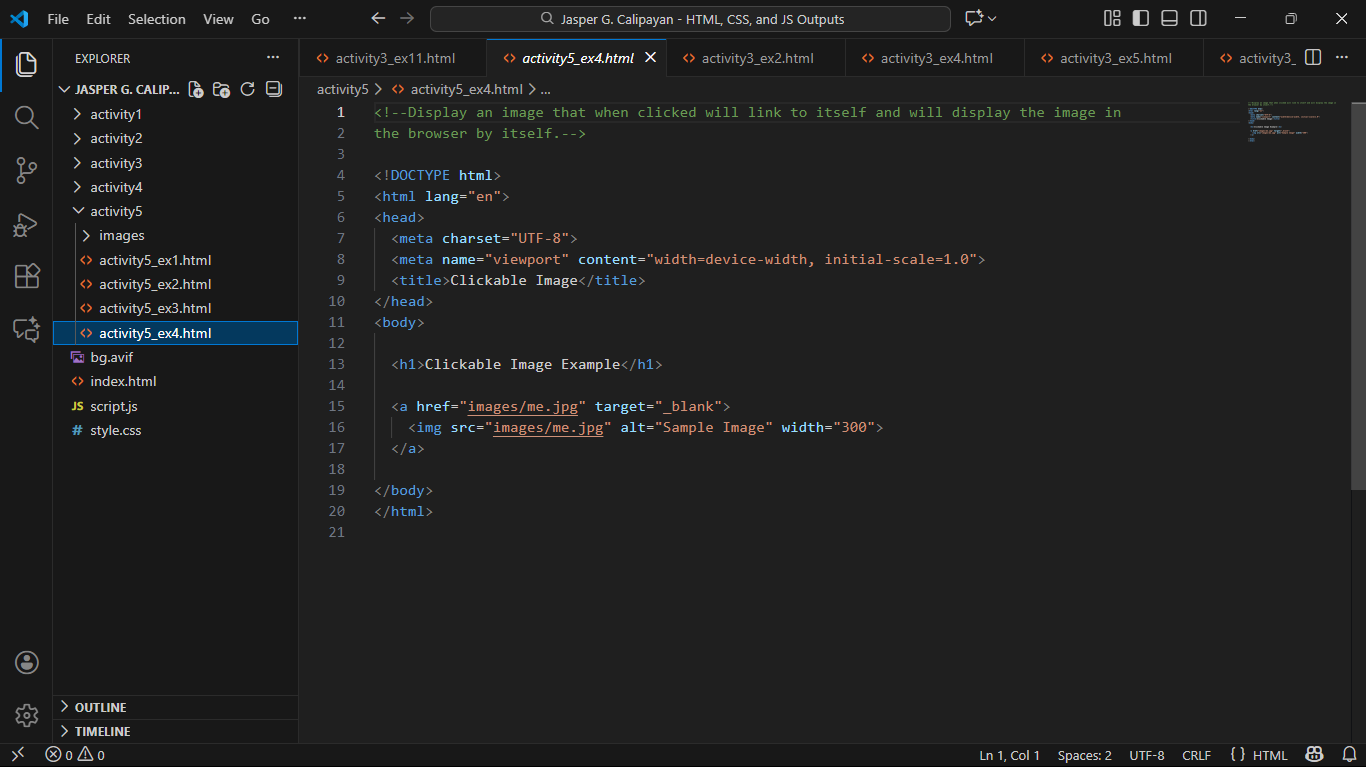Toggle the Primary Side Bar layout button

tap(1140, 19)
